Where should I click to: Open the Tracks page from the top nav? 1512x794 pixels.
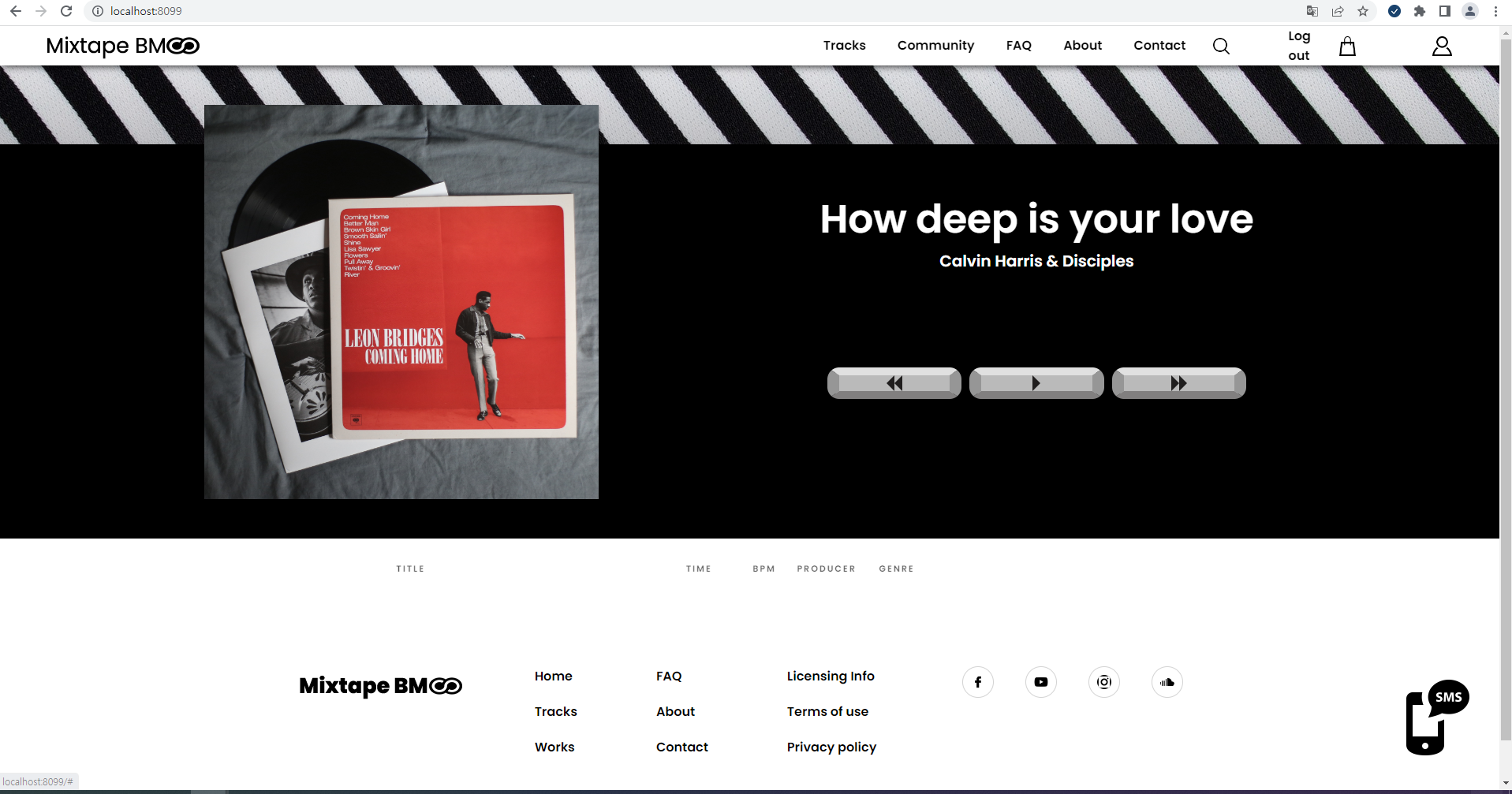pyautogui.click(x=844, y=46)
